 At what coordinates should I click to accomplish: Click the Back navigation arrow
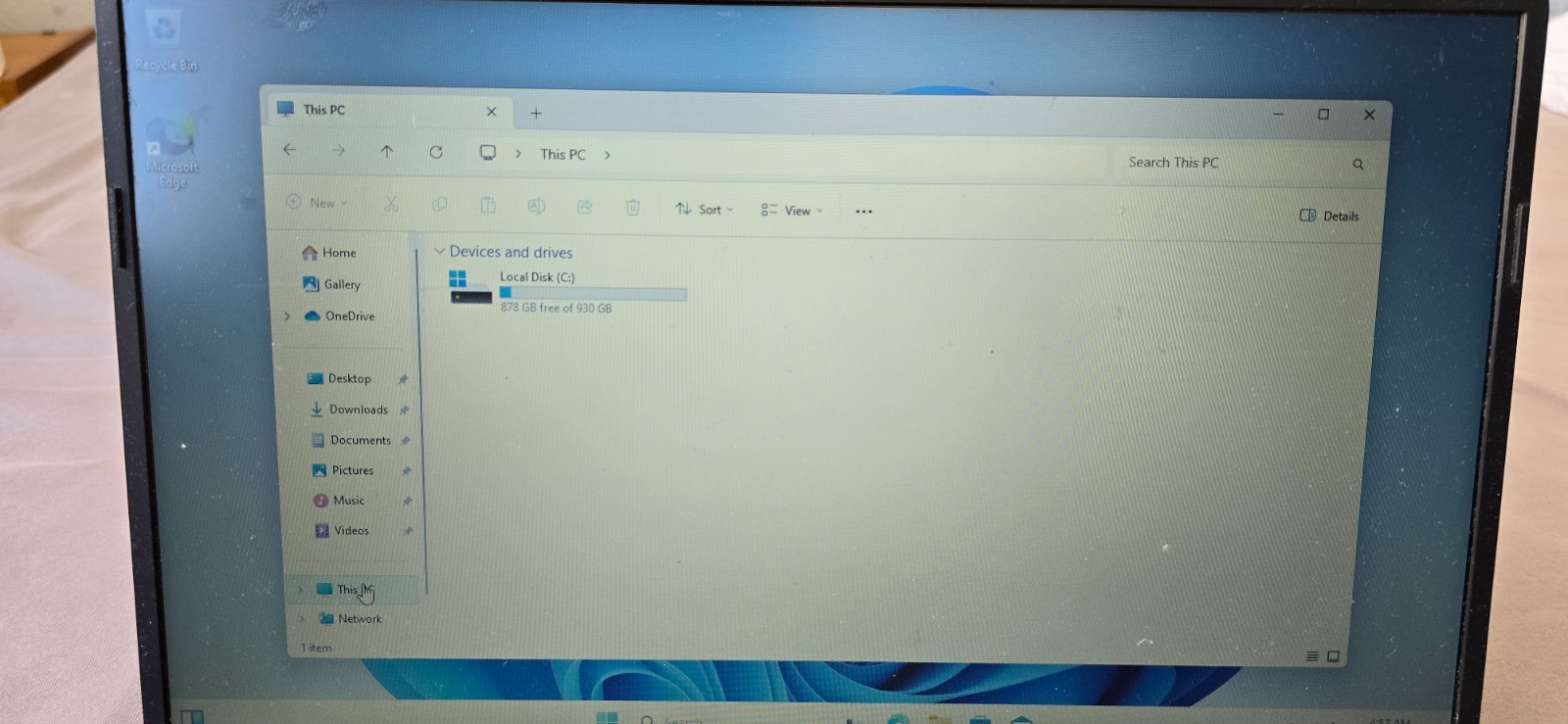[x=289, y=149]
